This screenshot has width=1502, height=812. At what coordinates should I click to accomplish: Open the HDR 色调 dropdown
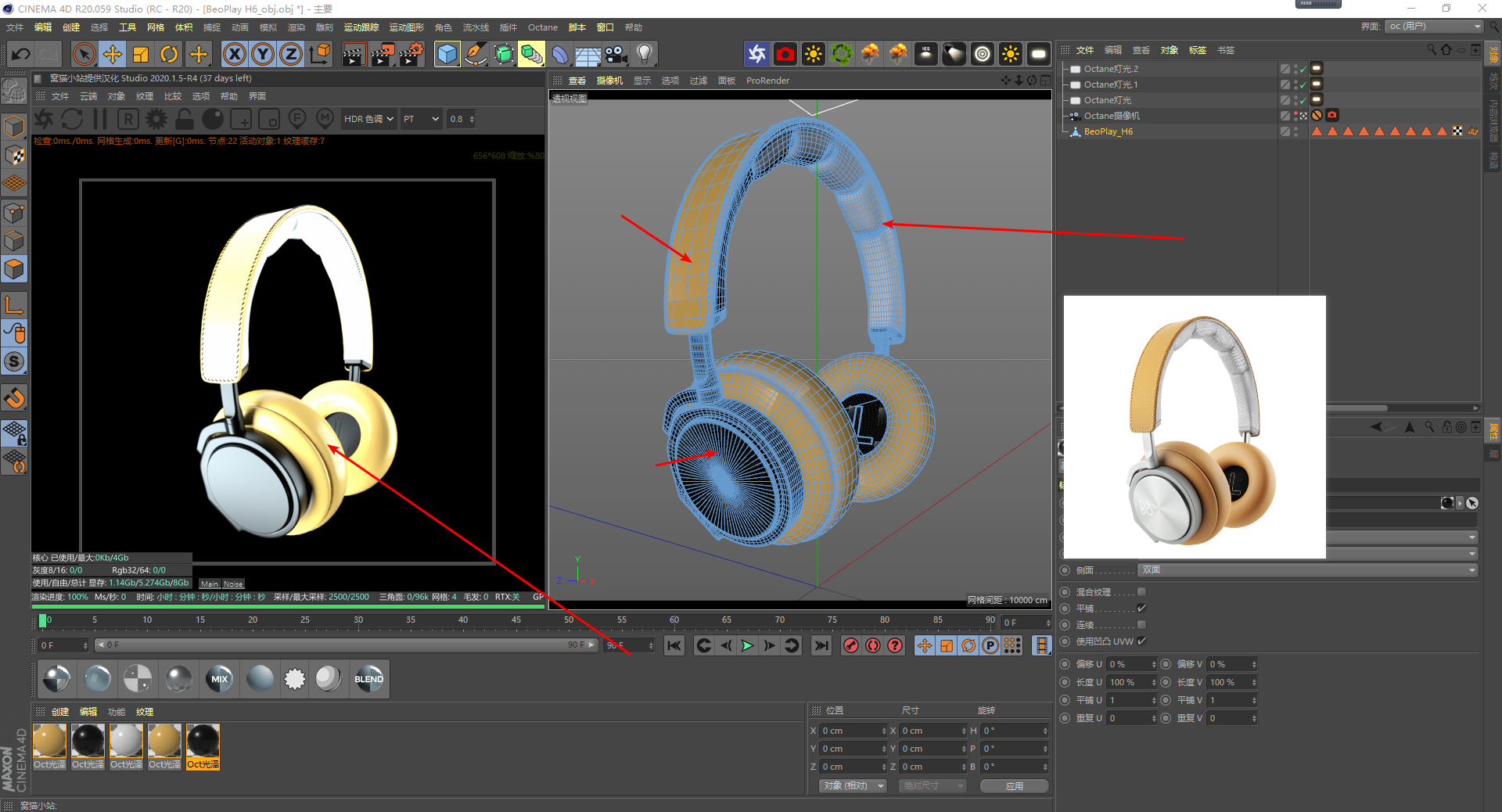pos(368,119)
